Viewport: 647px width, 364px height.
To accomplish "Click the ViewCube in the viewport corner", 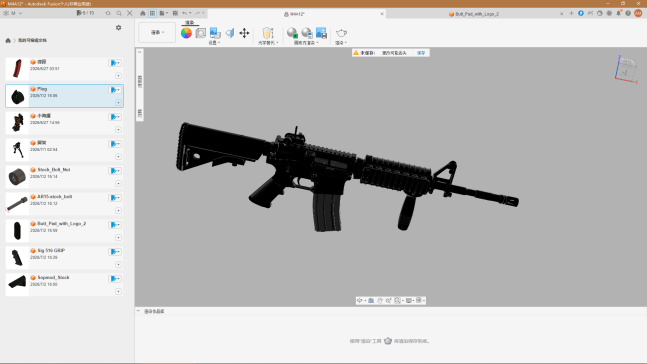I will (x=626, y=69).
